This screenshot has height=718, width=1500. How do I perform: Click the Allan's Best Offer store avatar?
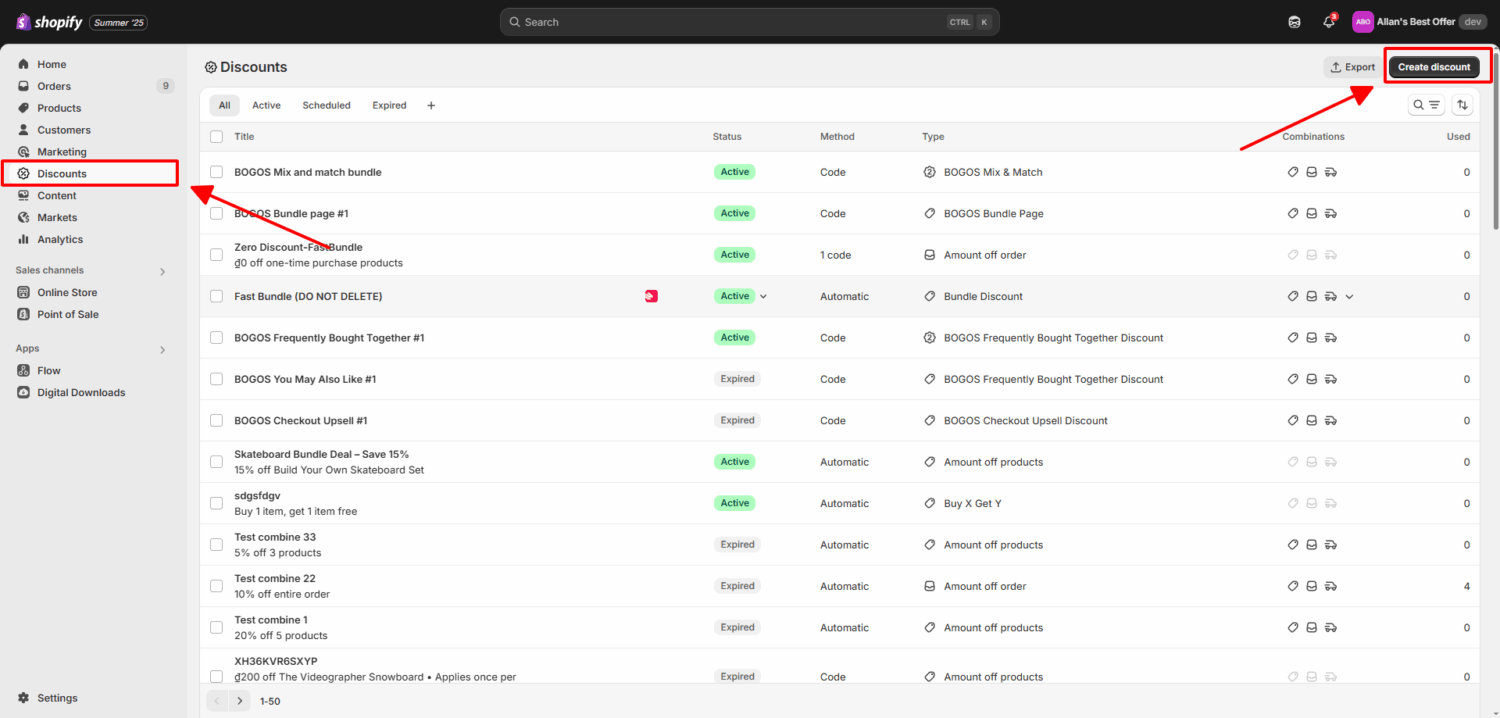[x=1362, y=22]
